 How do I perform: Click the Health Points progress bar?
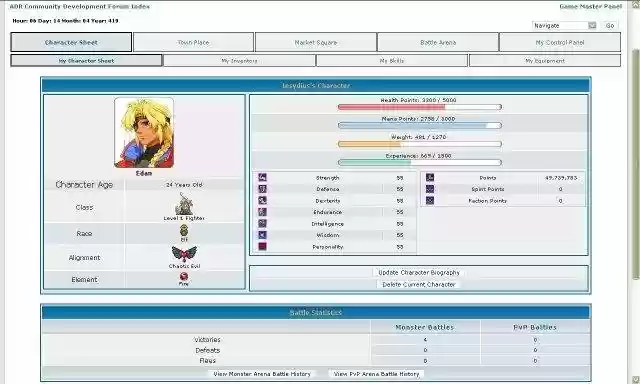[x=420, y=107]
